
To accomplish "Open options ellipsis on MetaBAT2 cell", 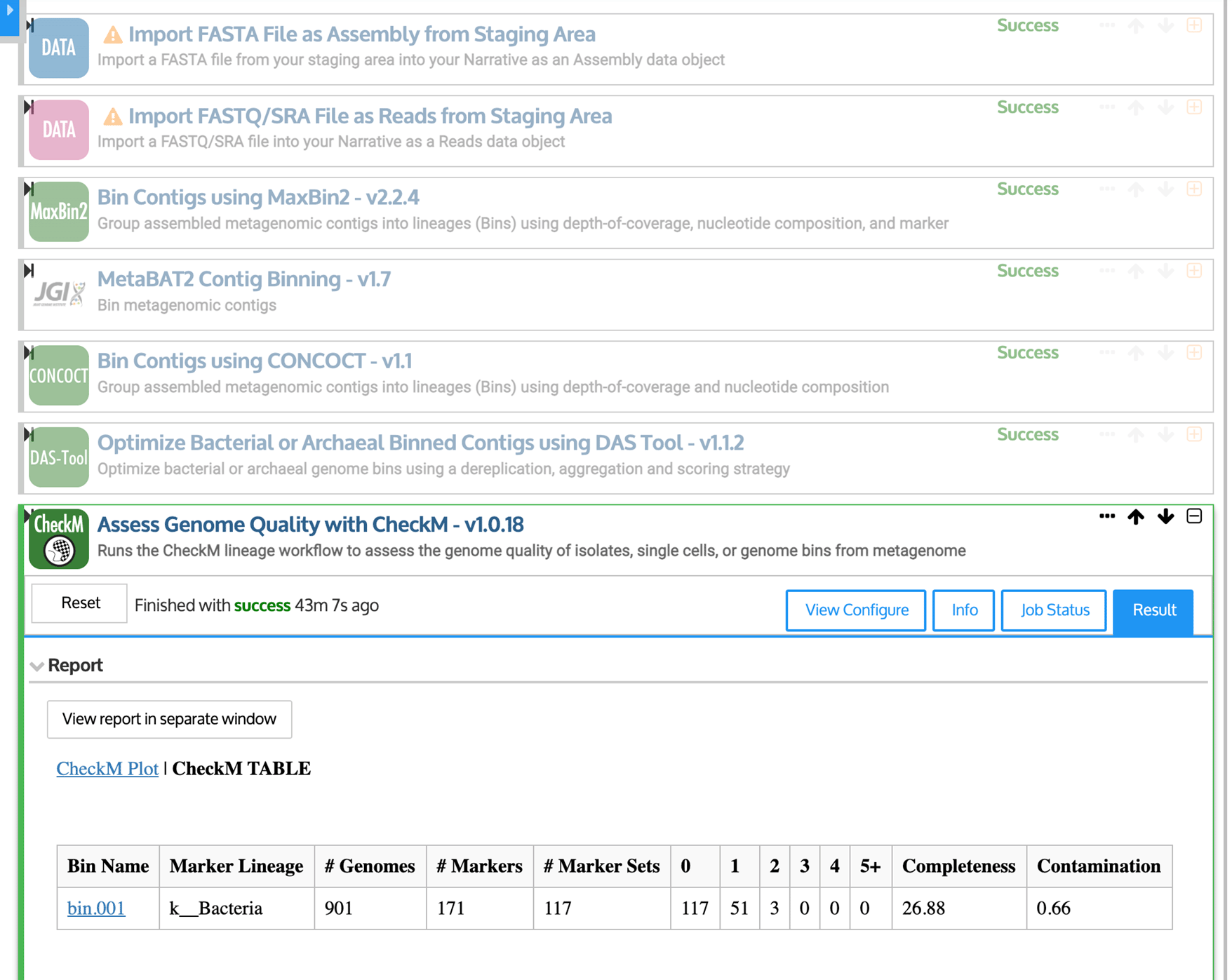I will 1107,271.
